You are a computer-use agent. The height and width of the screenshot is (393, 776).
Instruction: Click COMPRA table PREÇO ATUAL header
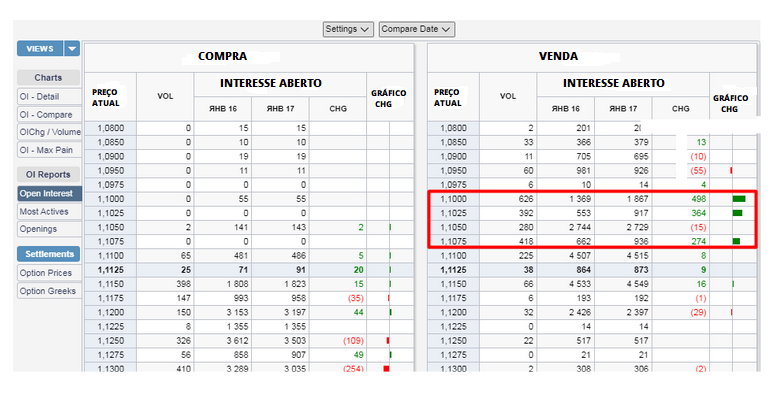[105, 98]
